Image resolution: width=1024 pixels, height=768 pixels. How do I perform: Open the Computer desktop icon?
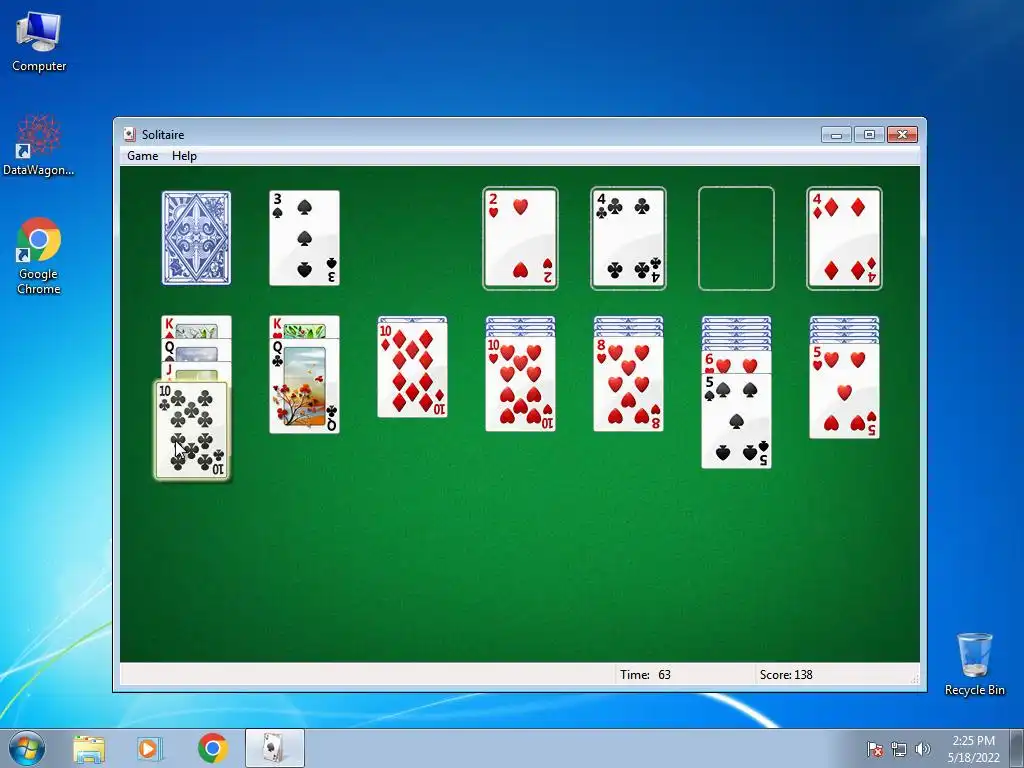[x=39, y=42]
